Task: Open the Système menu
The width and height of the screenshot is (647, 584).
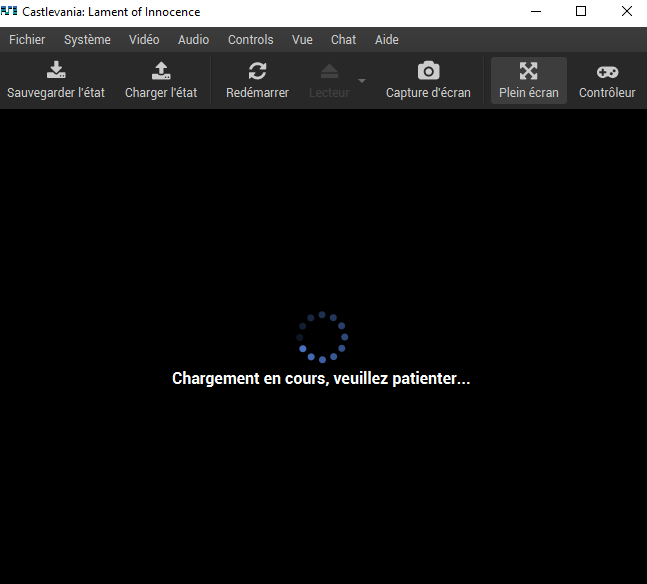Action: [87, 40]
